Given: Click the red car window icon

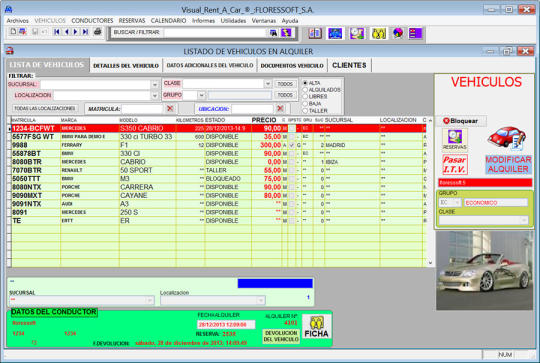Looking at the screenshot, I should pyautogui.click(x=9, y=51).
